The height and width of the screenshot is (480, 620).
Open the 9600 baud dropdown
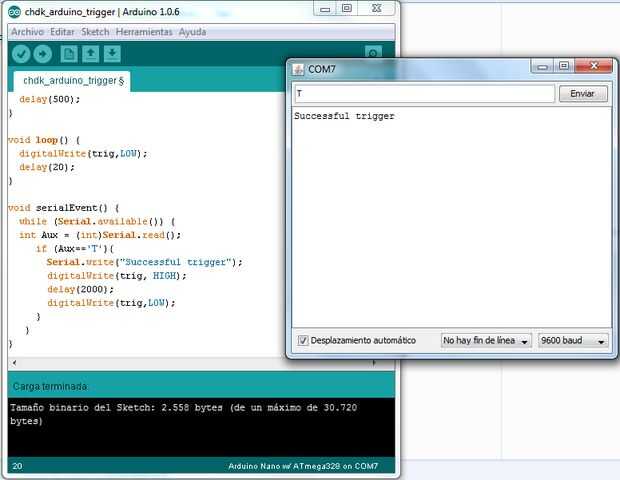point(573,340)
